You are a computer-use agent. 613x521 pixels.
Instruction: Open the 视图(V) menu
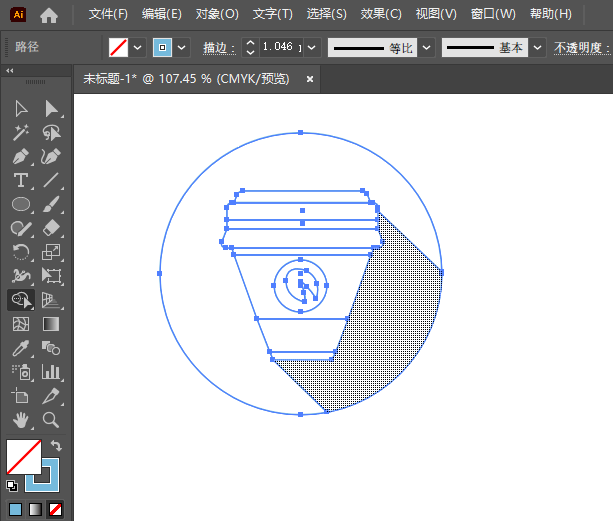[436, 14]
